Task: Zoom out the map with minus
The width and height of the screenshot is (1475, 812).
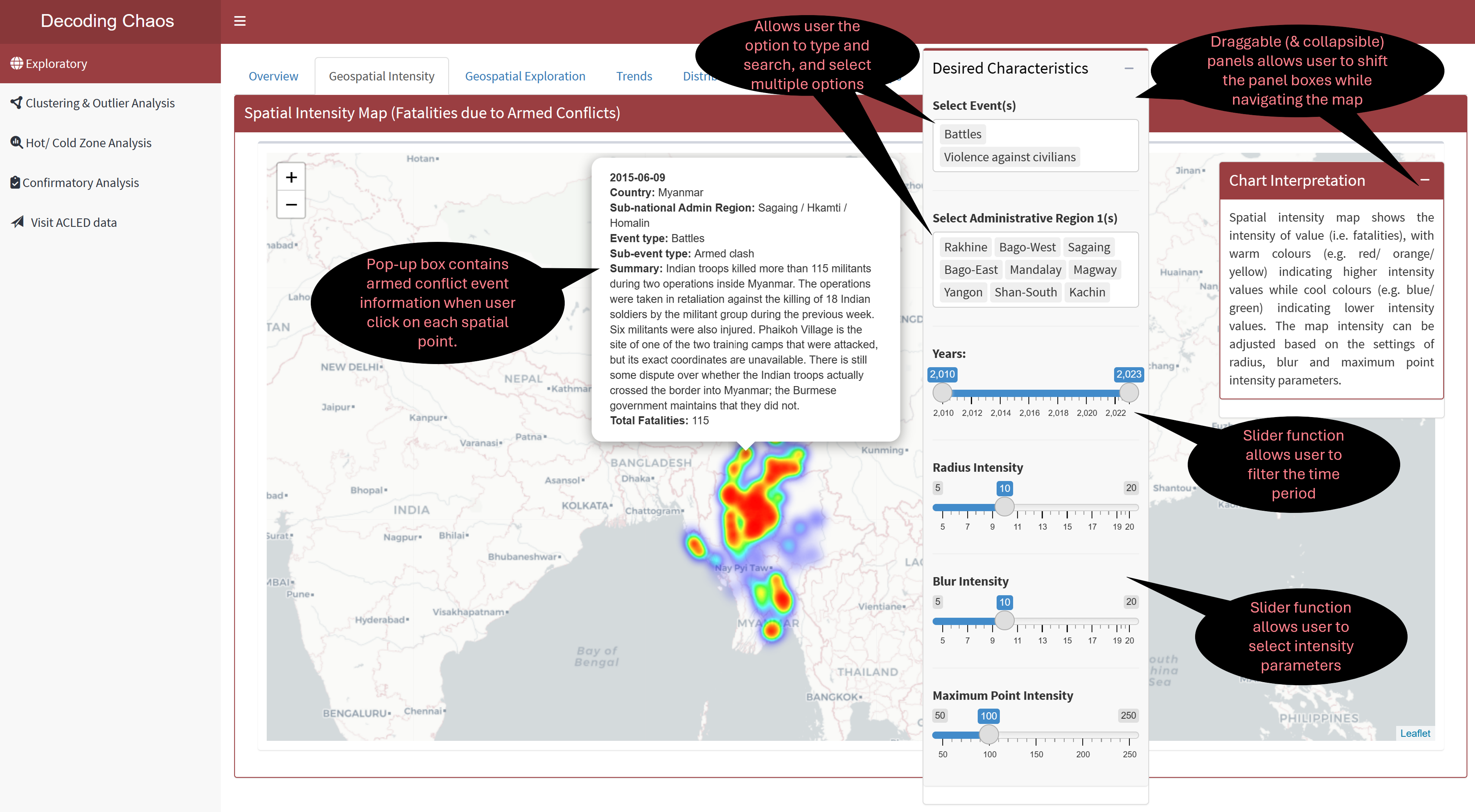Action: tap(291, 204)
